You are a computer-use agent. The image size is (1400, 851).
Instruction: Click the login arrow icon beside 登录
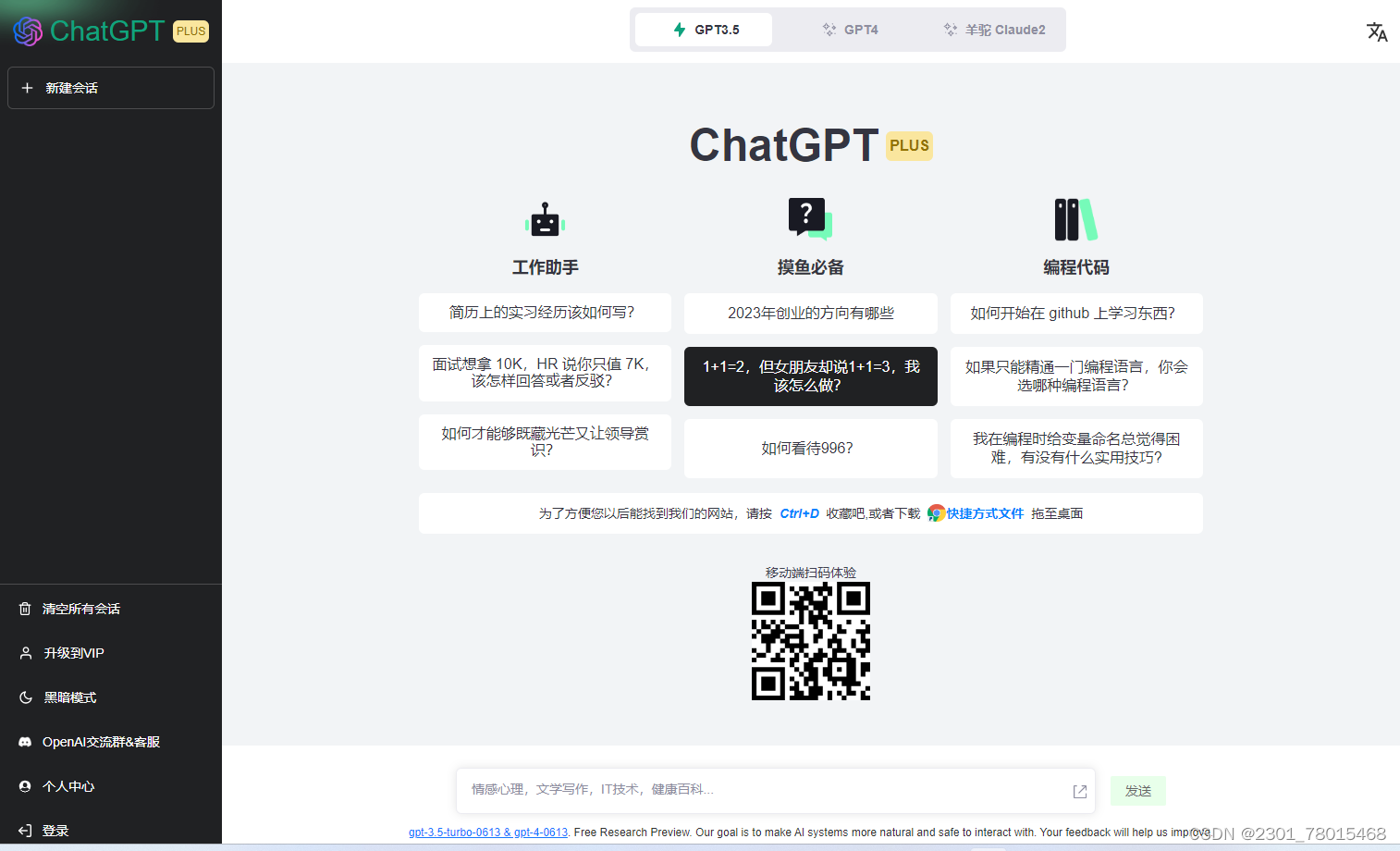coord(25,831)
